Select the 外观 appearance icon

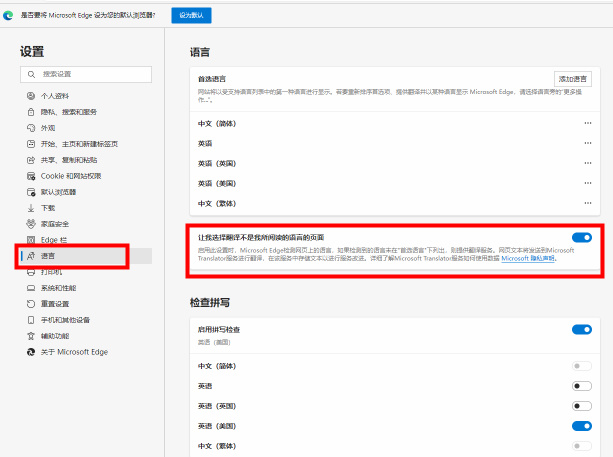click(x=31, y=128)
